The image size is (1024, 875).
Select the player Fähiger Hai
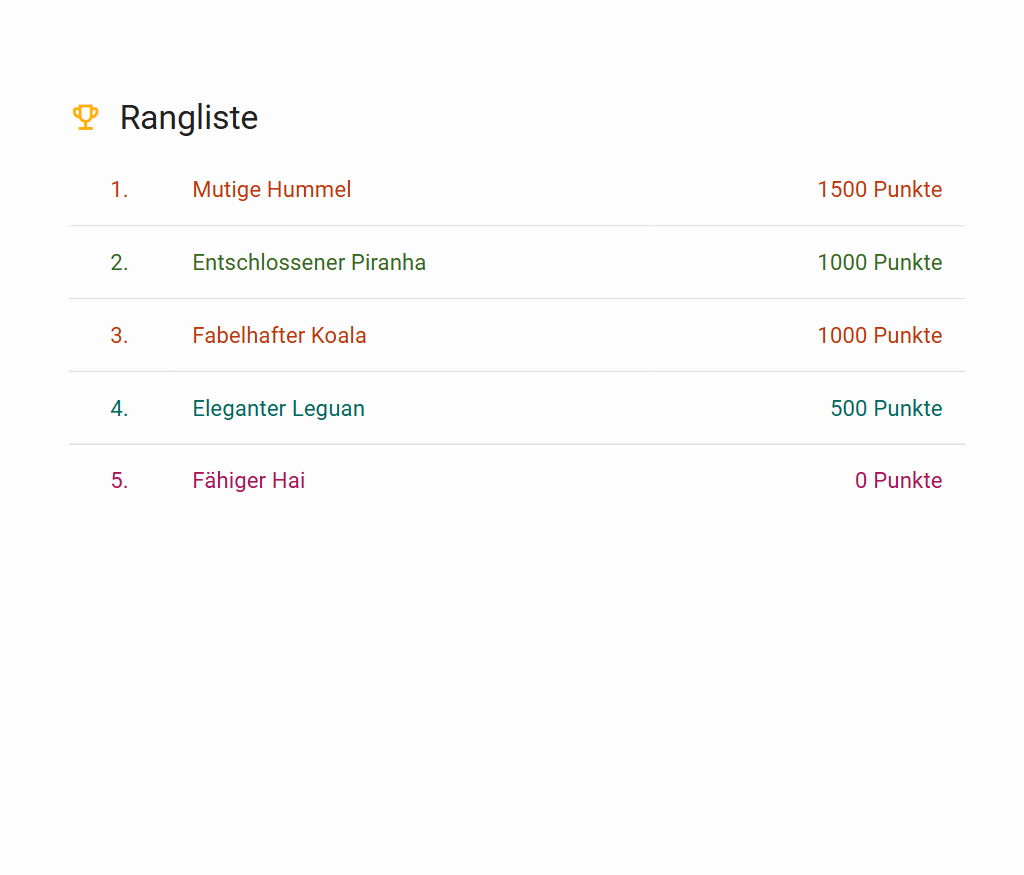click(248, 481)
